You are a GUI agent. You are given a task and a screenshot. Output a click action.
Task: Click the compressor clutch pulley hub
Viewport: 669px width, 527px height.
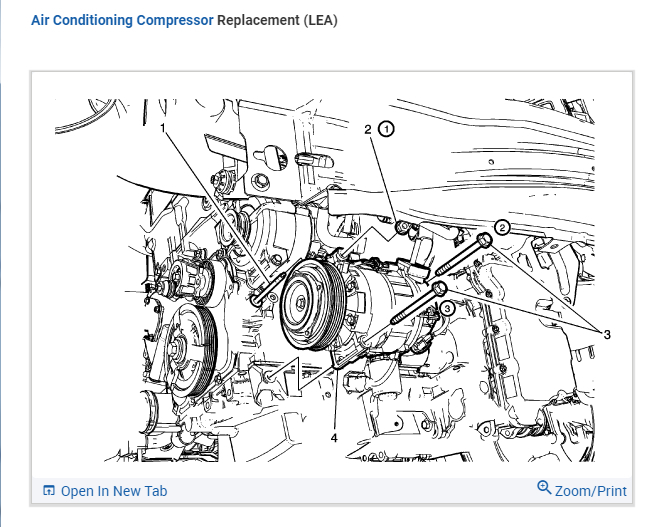[x=300, y=303]
